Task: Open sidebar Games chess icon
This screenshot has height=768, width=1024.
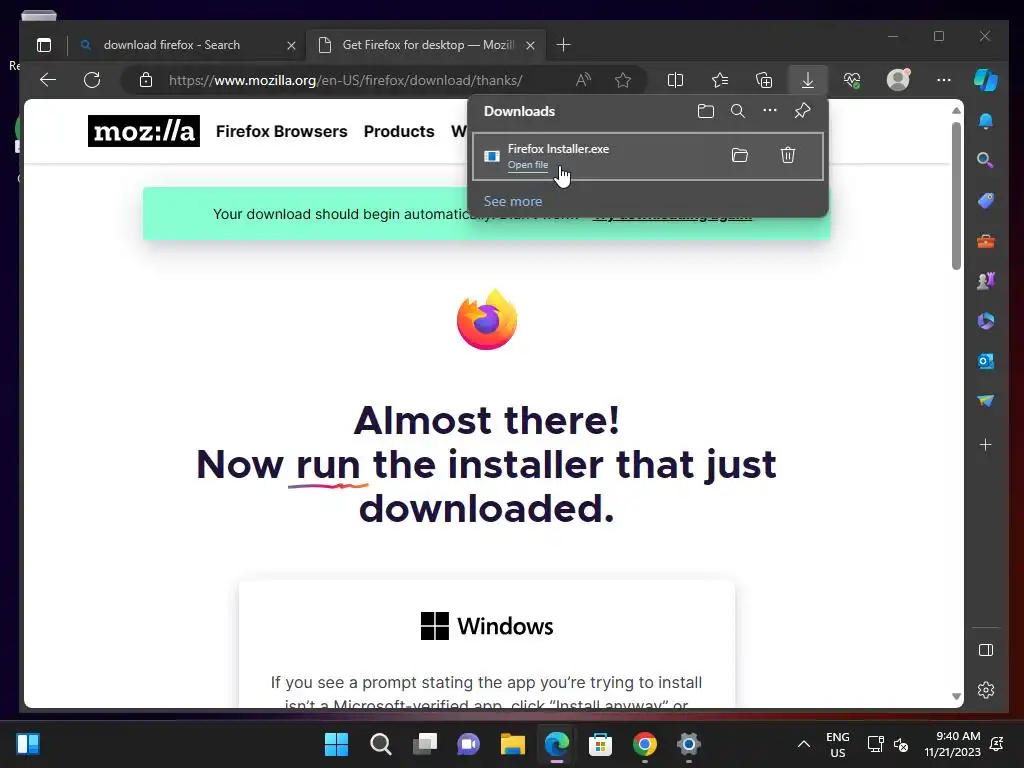Action: [x=985, y=281]
